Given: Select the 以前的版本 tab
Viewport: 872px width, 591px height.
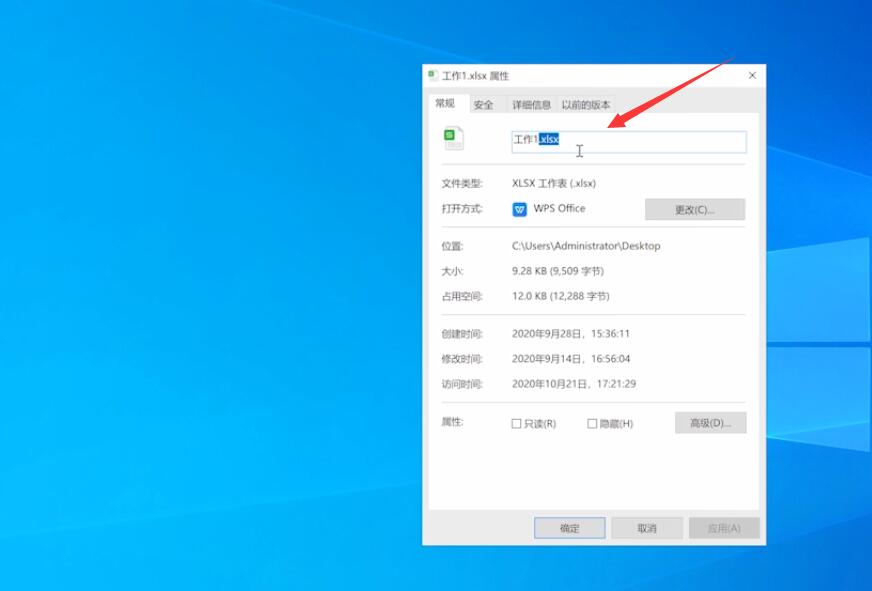Looking at the screenshot, I should 586,105.
